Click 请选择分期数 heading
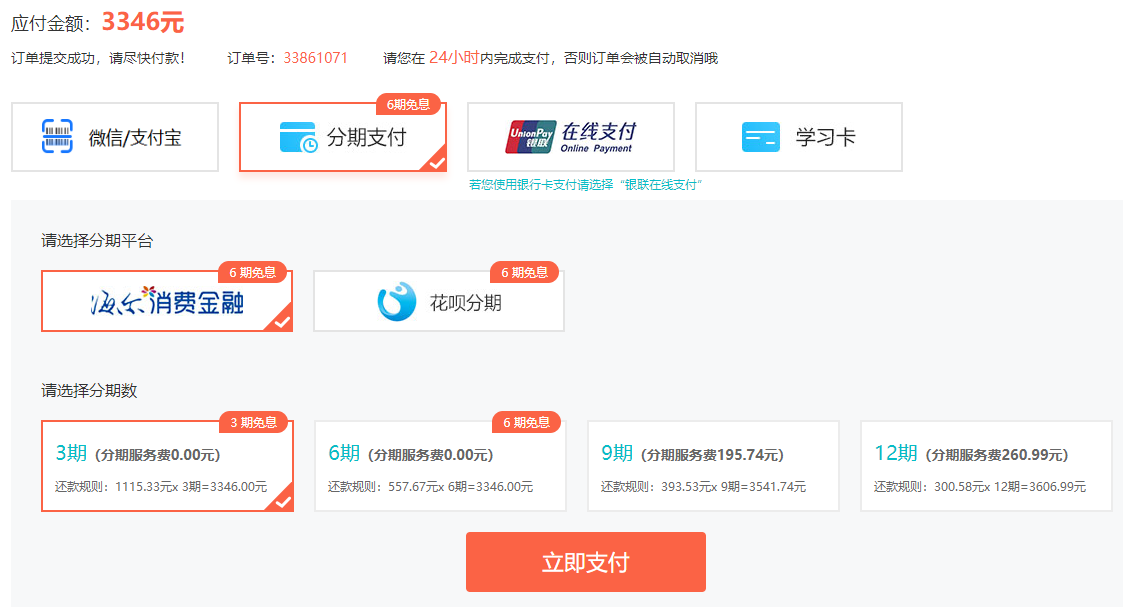This screenshot has width=1123, height=607. [89, 390]
